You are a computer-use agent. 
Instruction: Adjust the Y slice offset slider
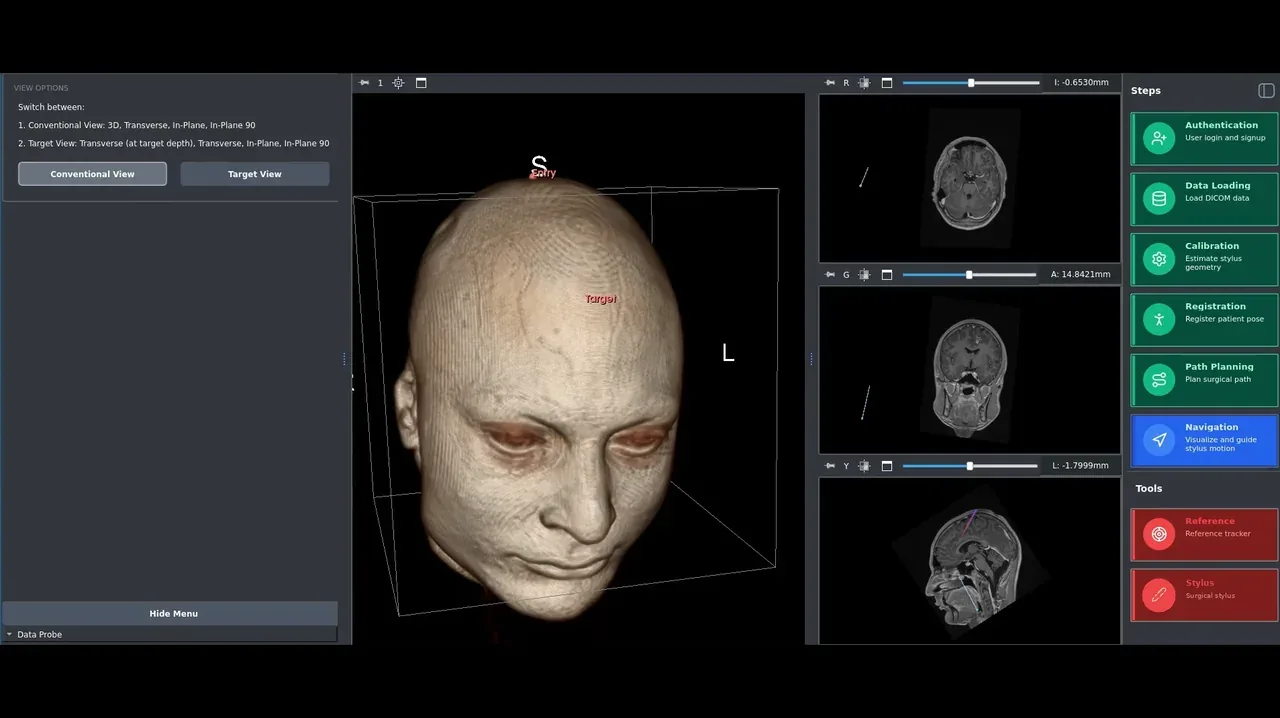[970, 466]
